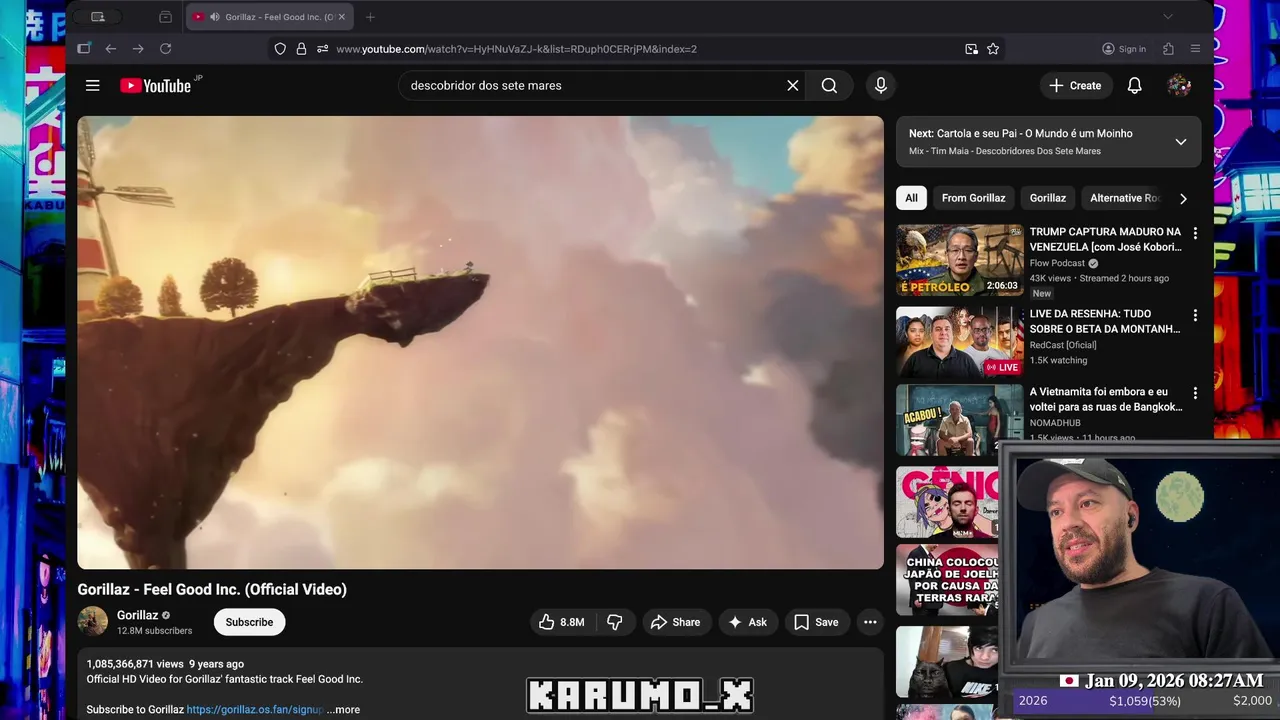Bookmark this page with the star

pos(993,49)
